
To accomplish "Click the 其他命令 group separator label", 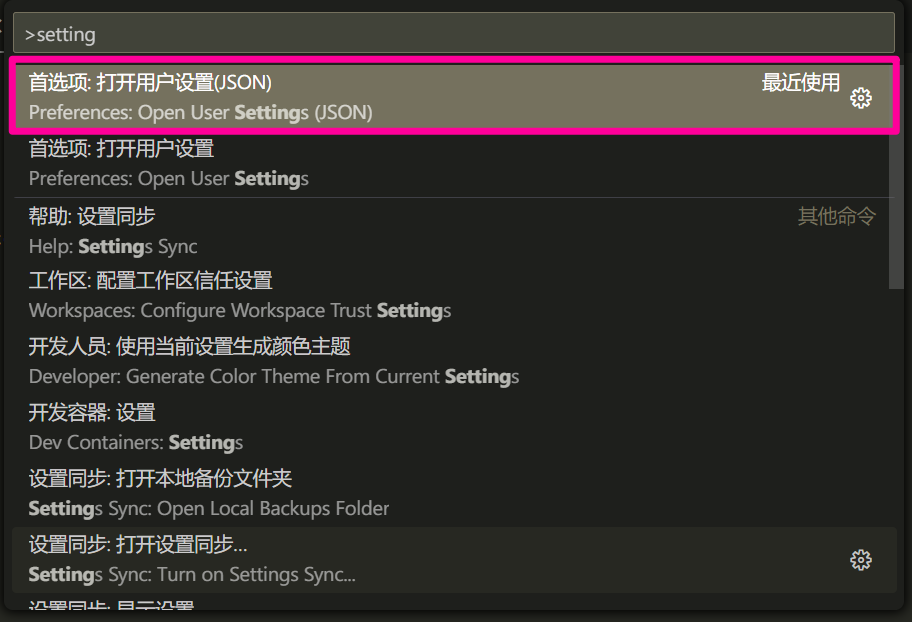I will tap(836, 216).
